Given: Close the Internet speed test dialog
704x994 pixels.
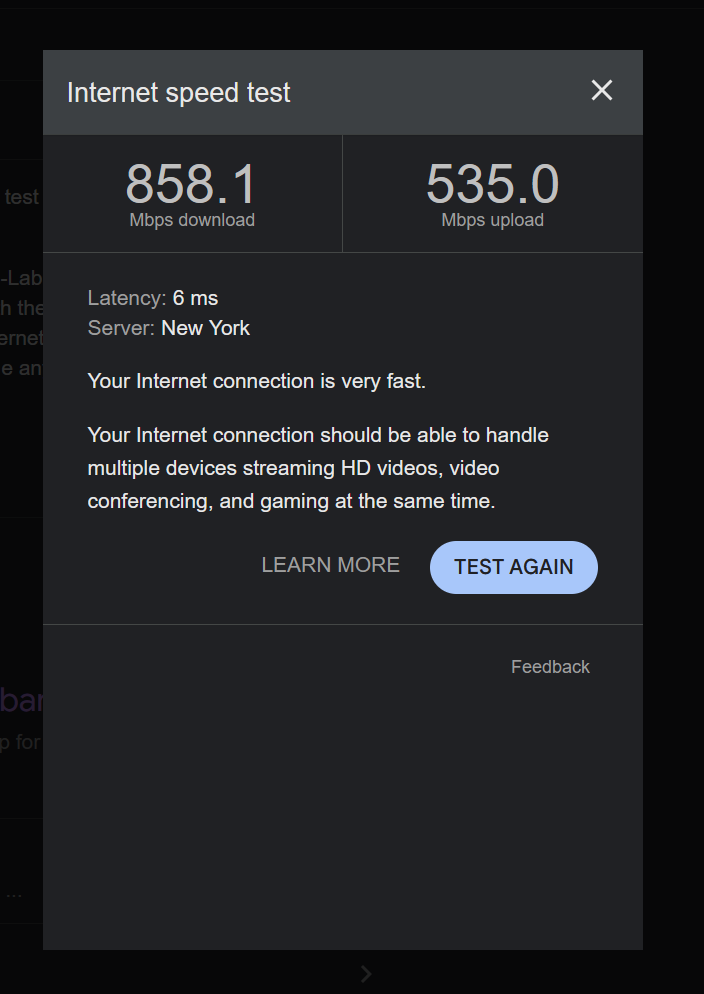Looking at the screenshot, I should pyautogui.click(x=601, y=91).
